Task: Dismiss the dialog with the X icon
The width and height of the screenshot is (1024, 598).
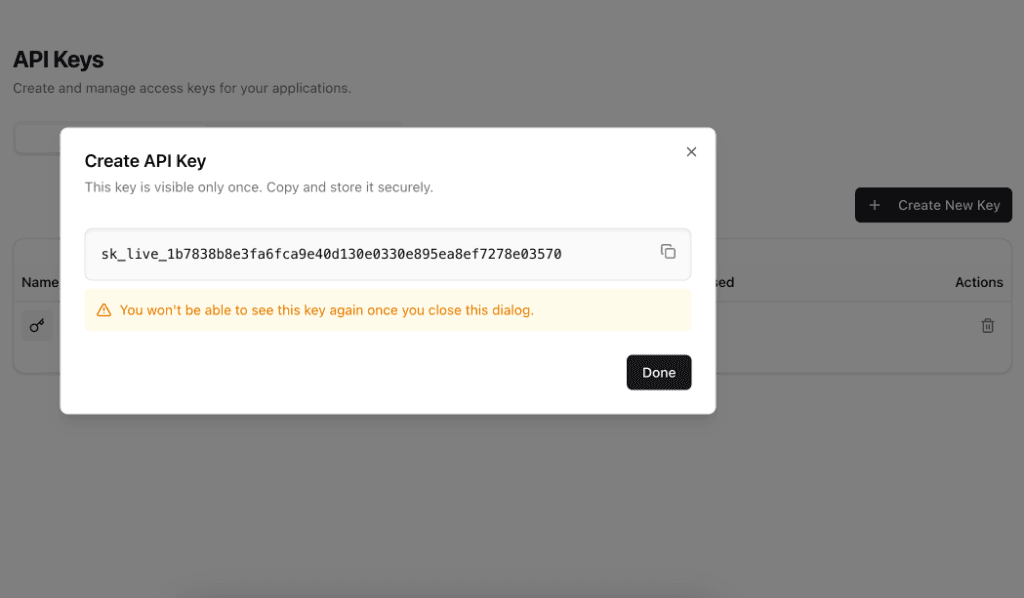Action: tap(691, 151)
